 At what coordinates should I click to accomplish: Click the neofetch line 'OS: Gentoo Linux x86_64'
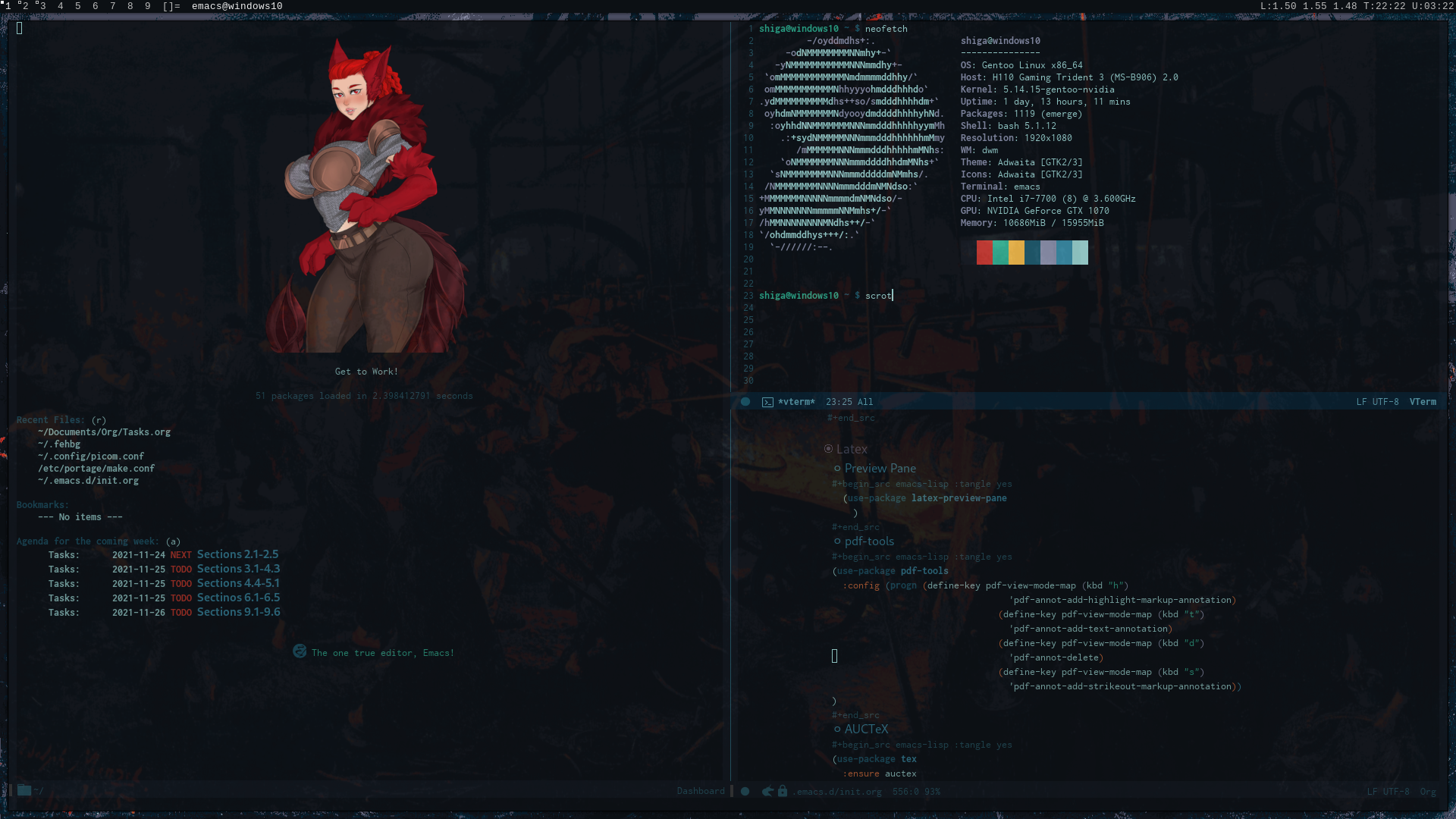(x=1021, y=65)
